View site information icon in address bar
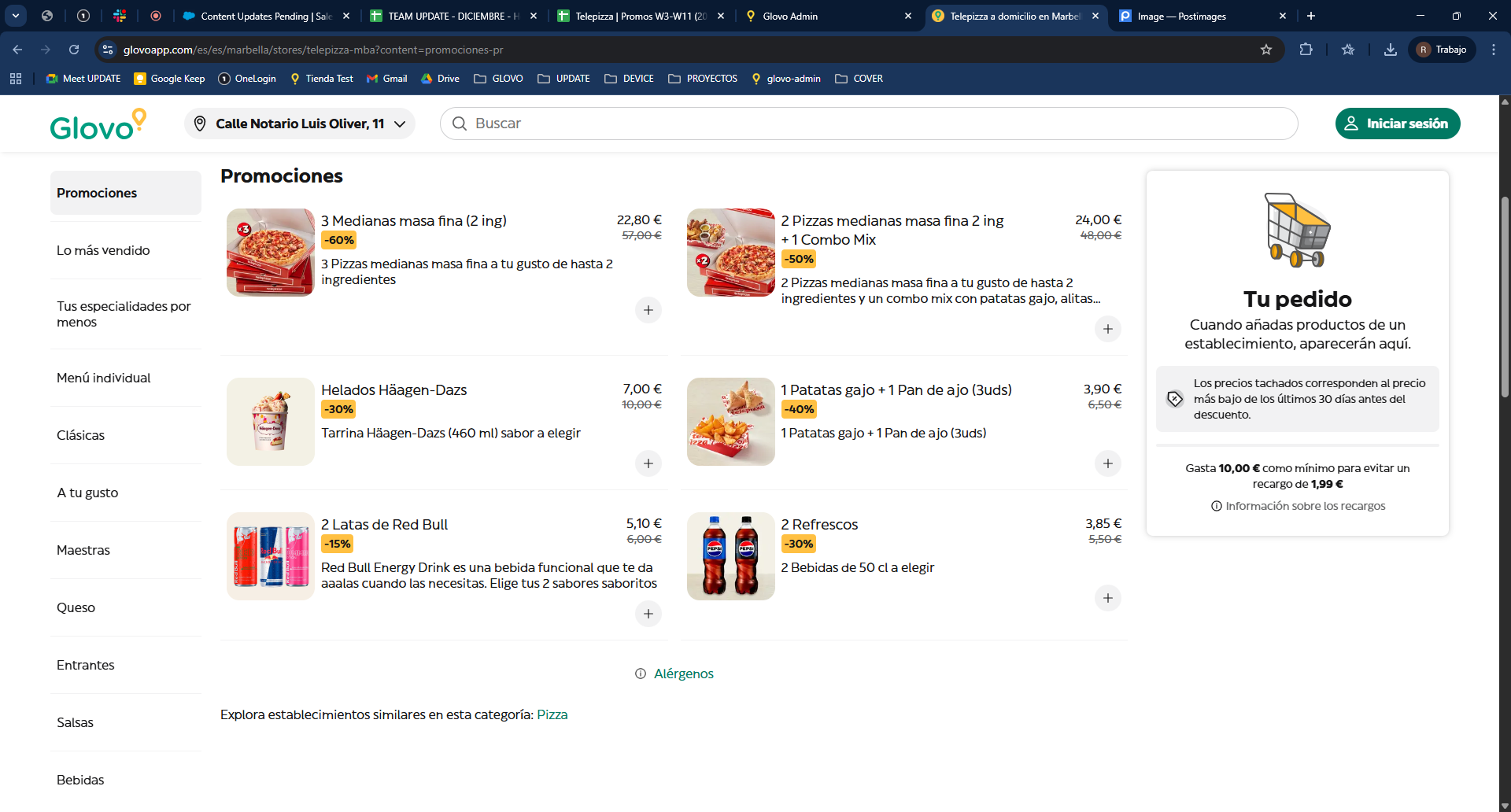This screenshot has height=812, width=1511. tap(109, 50)
